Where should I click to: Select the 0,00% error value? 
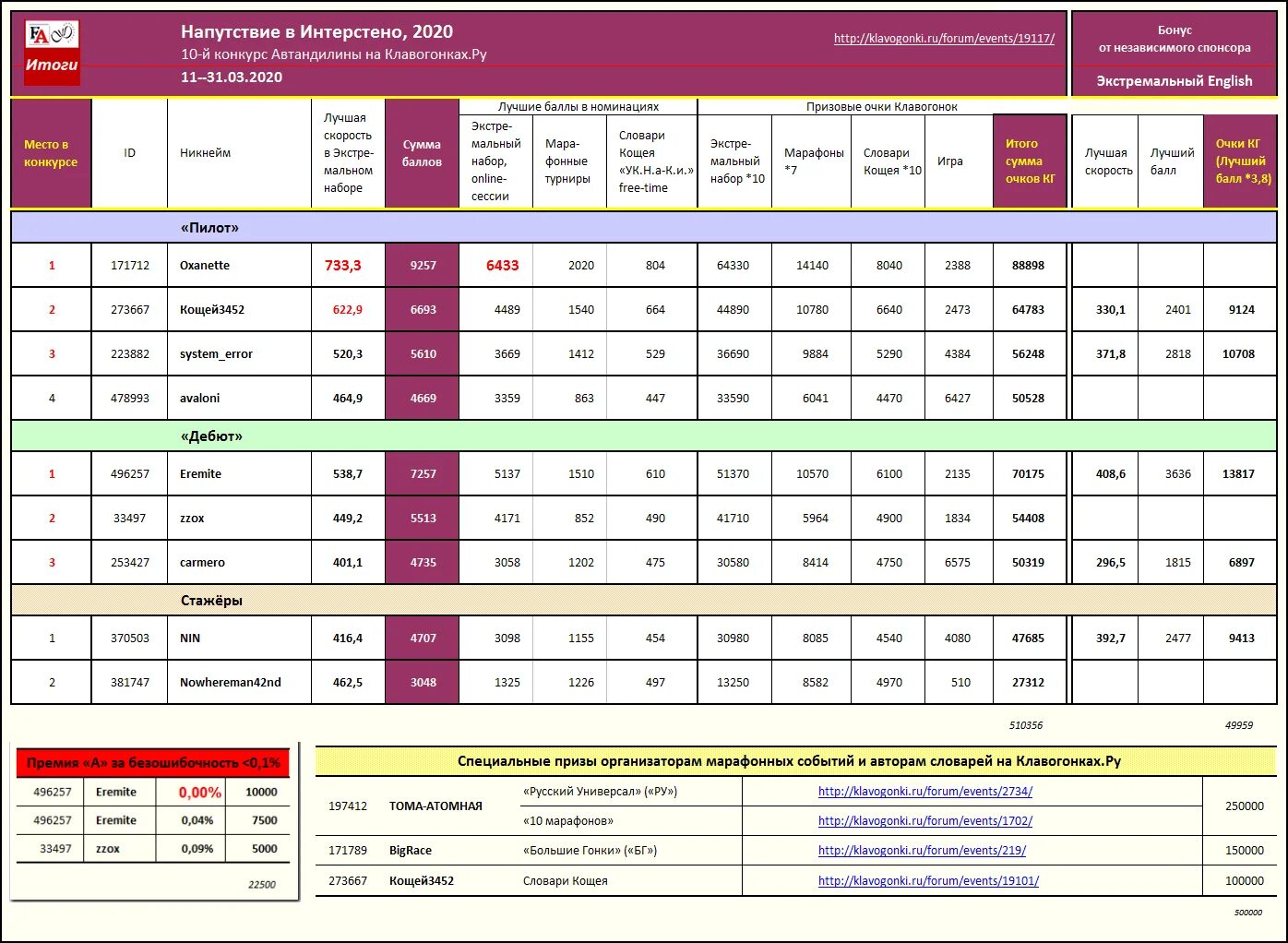tap(199, 793)
